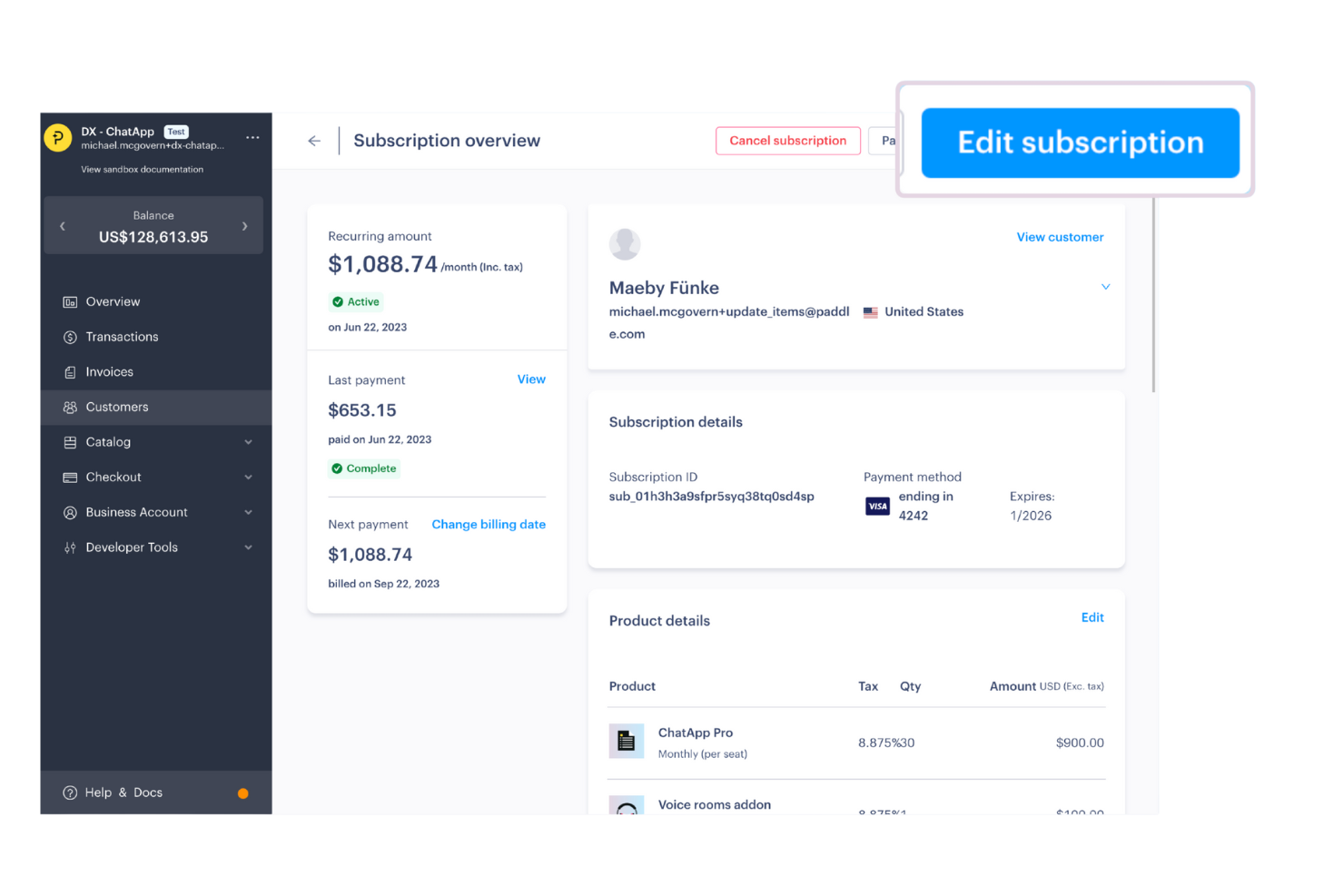
Task: Expand the Checkout menu chevron
Action: pos(249,478)
